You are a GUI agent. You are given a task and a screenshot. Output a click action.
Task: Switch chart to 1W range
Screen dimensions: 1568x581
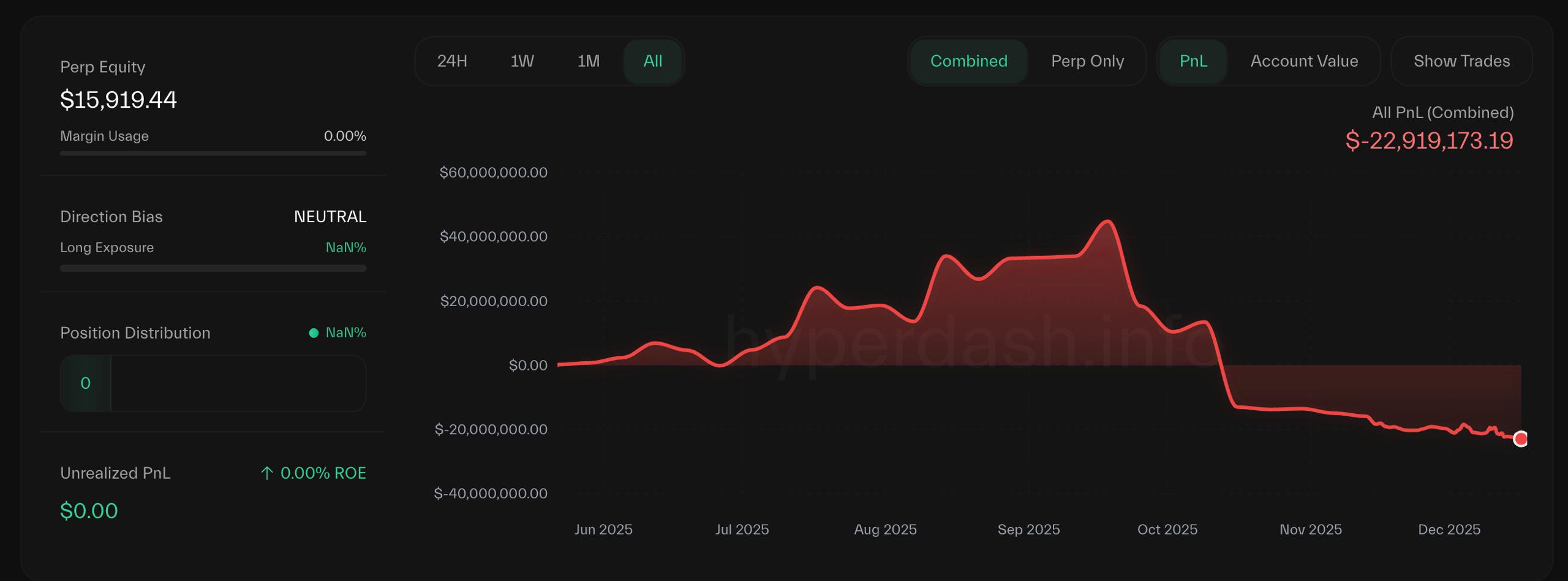[x=522, y=61]
